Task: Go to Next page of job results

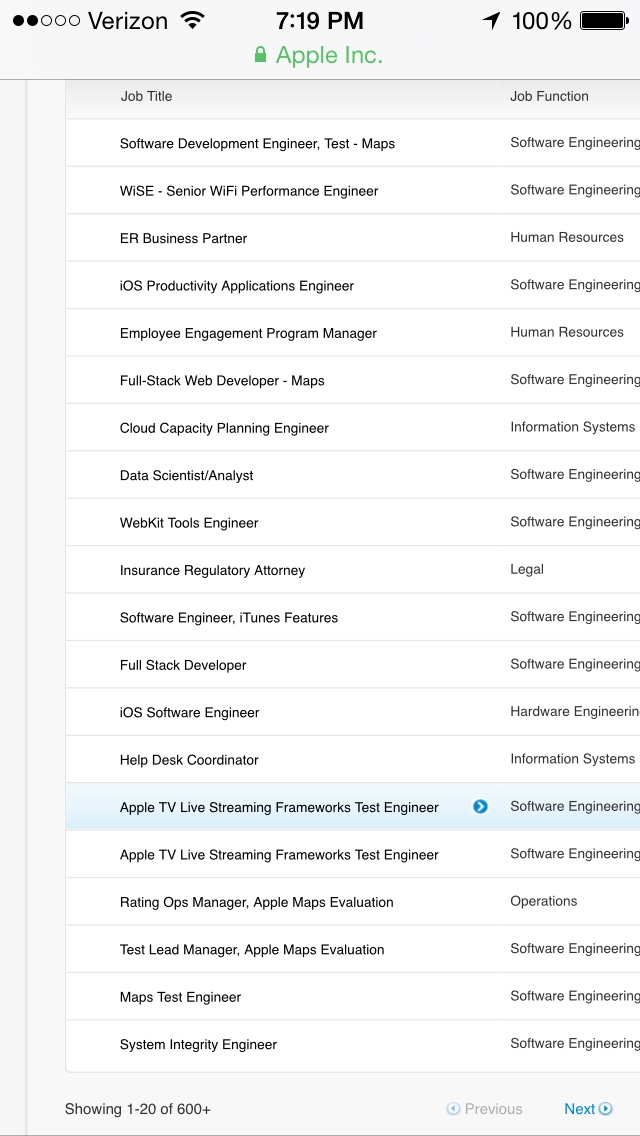Action: tap(580, 1109)
